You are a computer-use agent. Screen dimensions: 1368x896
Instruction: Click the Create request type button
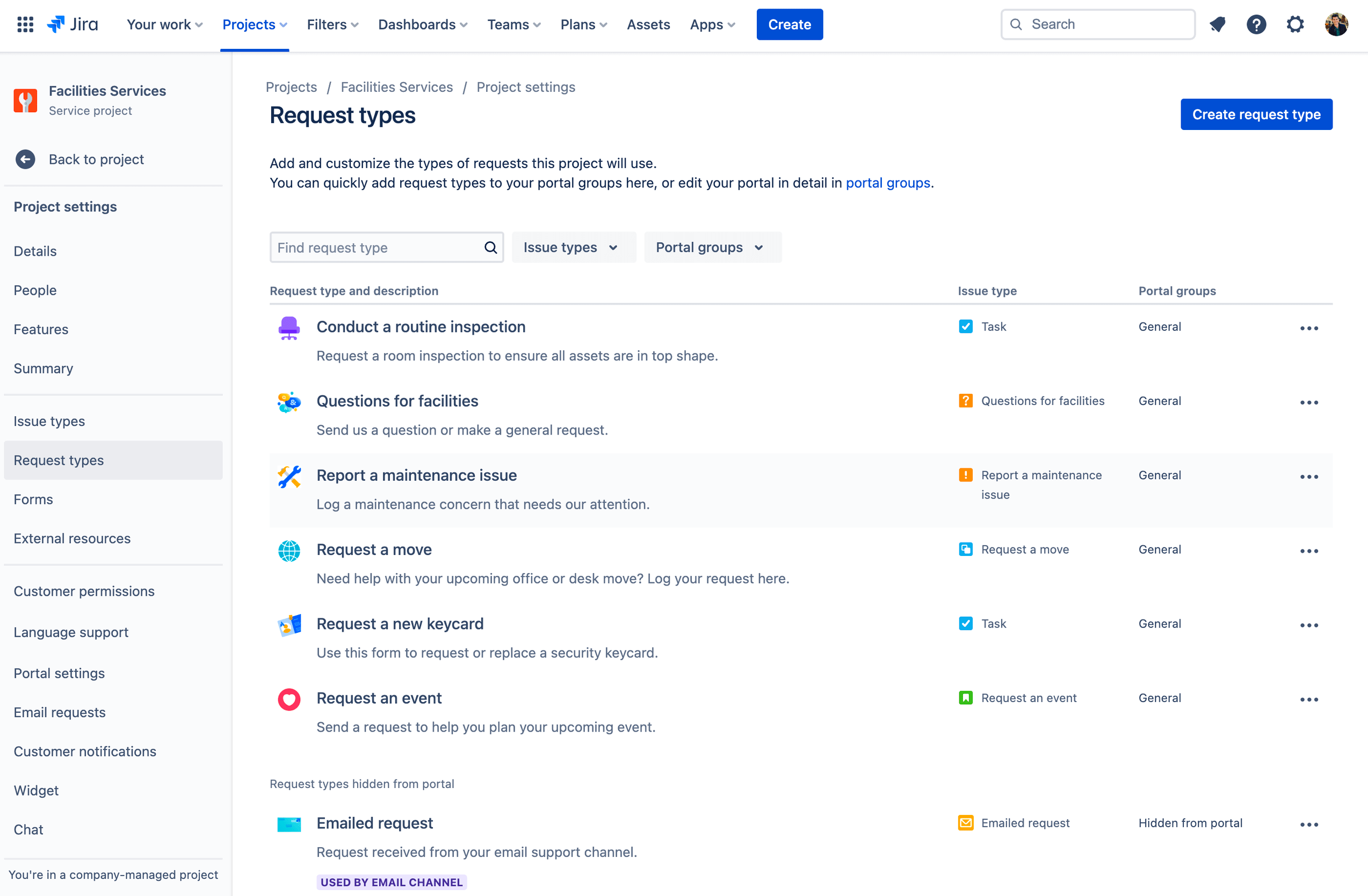(x=1256, y=114)
